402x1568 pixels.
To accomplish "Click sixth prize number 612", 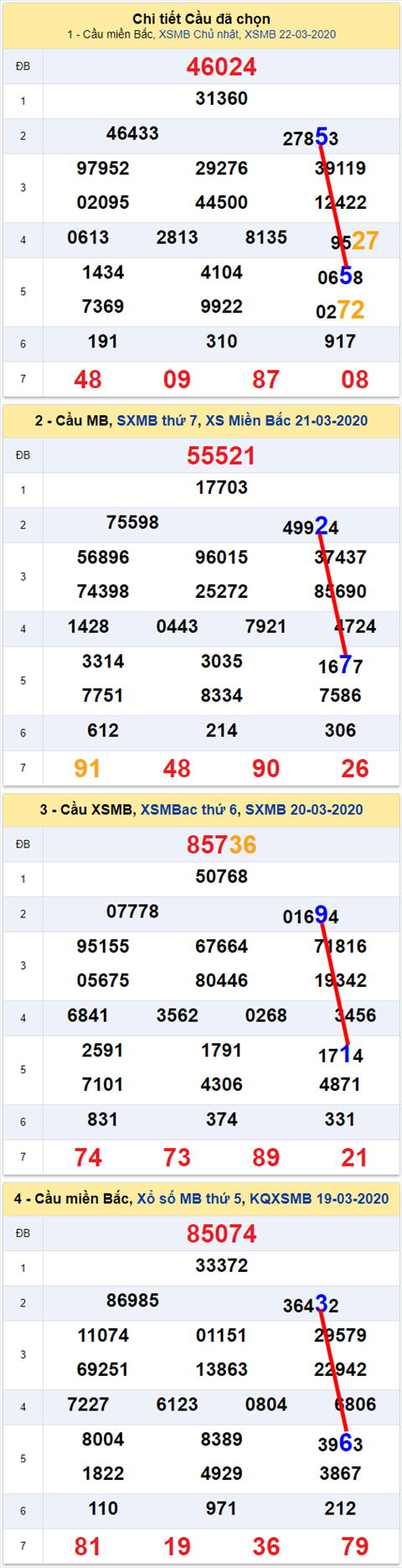I will [103, 731].
